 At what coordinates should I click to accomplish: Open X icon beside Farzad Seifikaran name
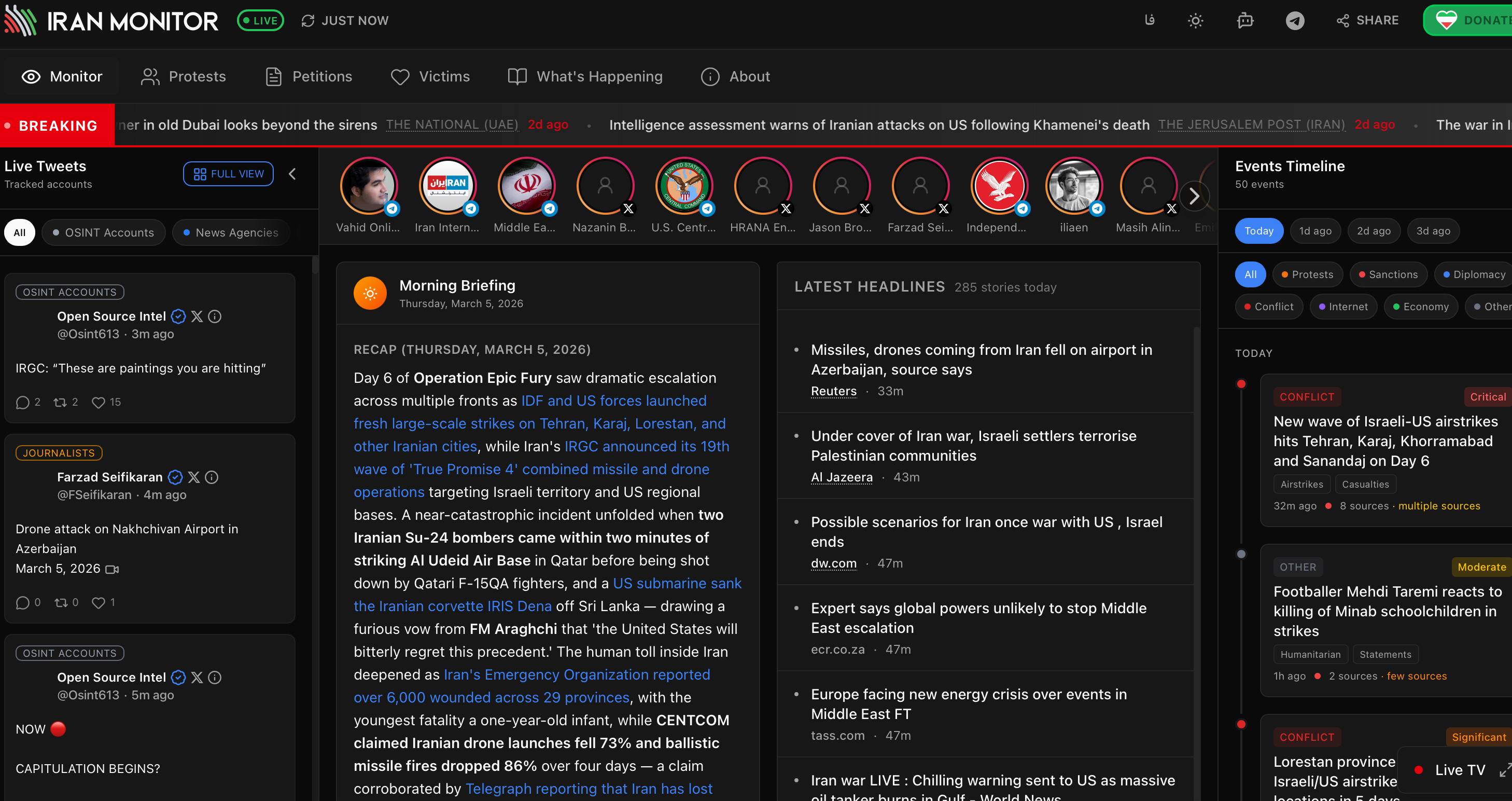pyautogui.click(x=194, y=477)
